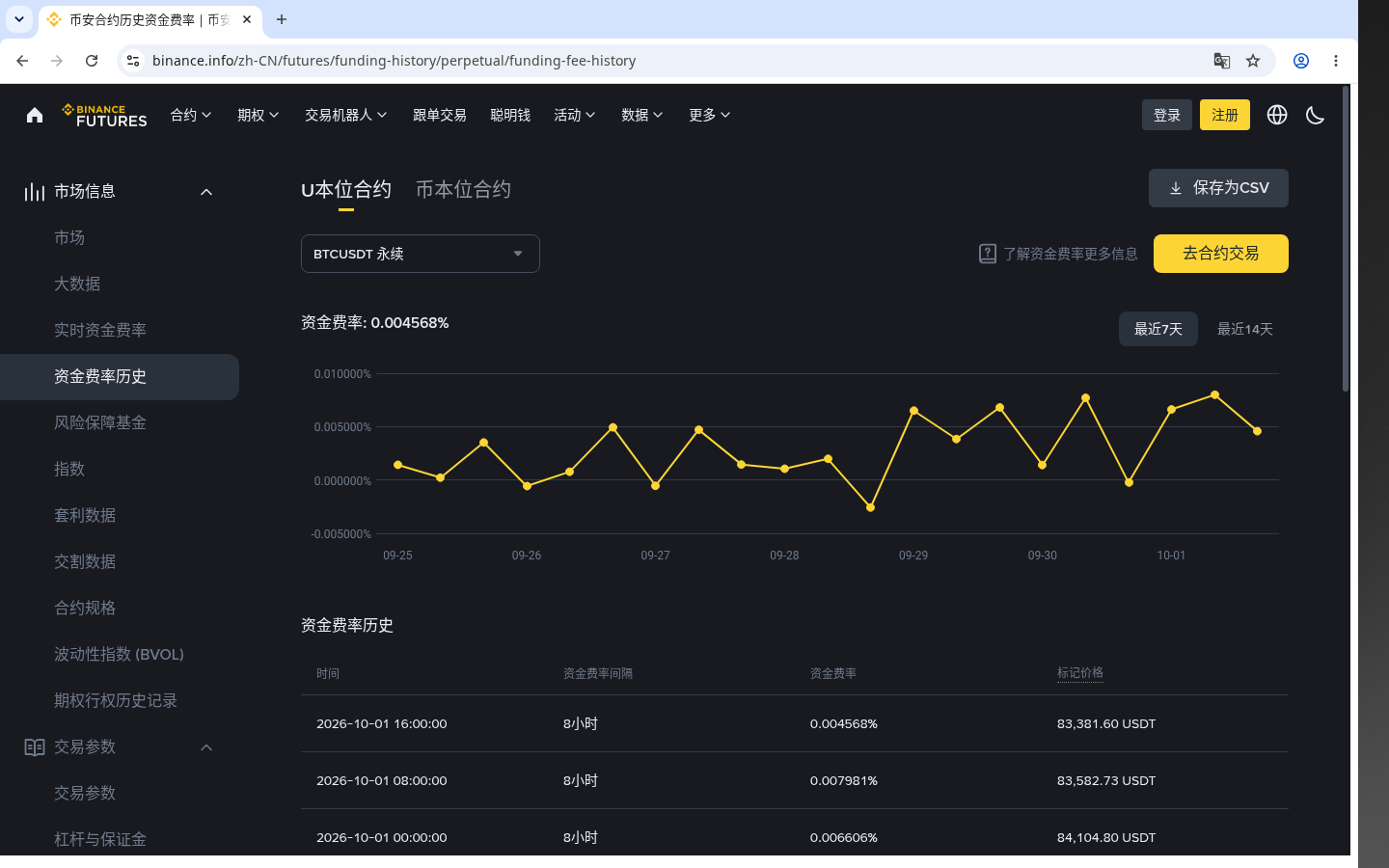This screenshot has height=868, width=1389.
Task: Open the tab search dropdown arrow
Action: coord(19,19)
